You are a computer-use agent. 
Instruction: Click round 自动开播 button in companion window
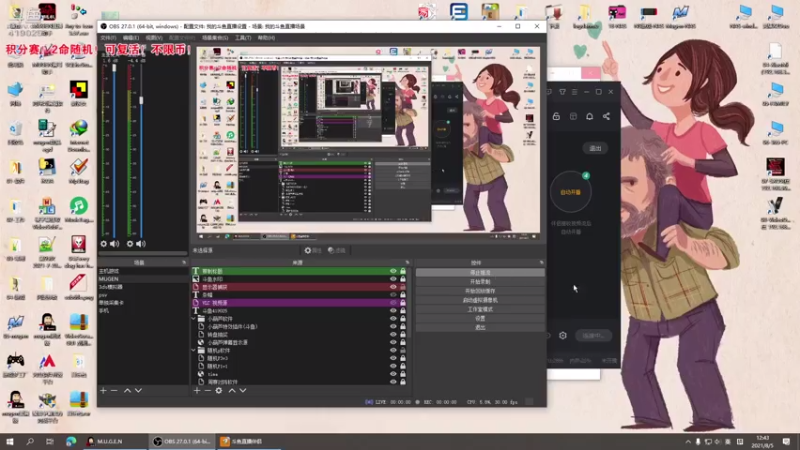click(x=570, y=192)
